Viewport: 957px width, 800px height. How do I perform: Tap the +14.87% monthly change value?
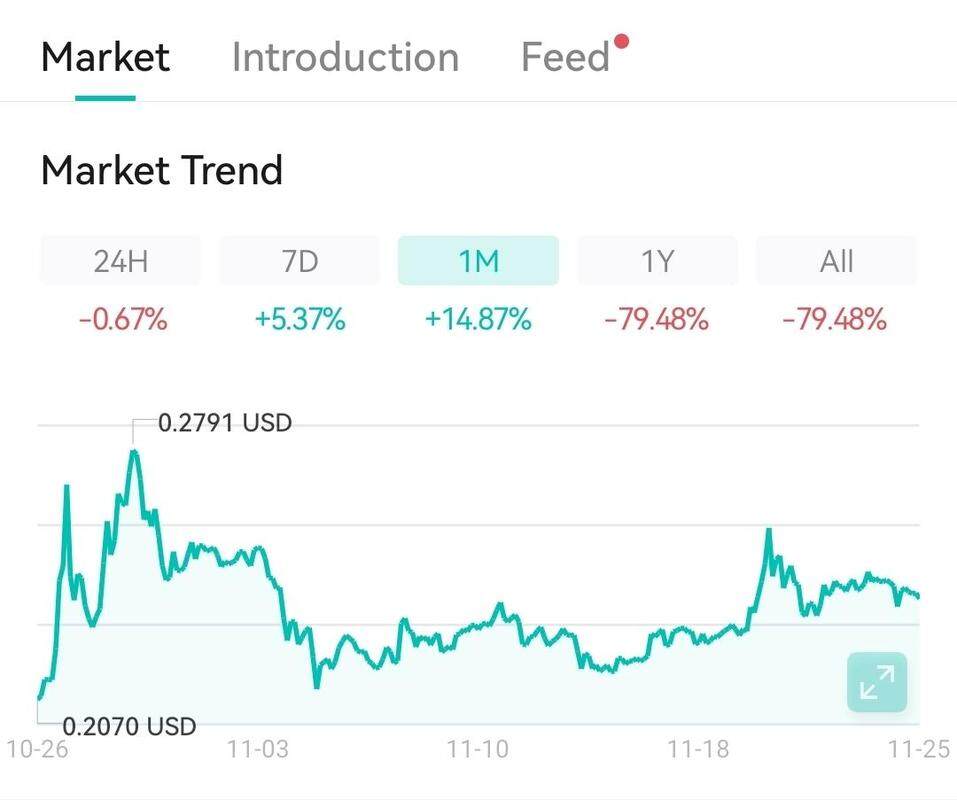pyautogui.click(x=478, y=320)
